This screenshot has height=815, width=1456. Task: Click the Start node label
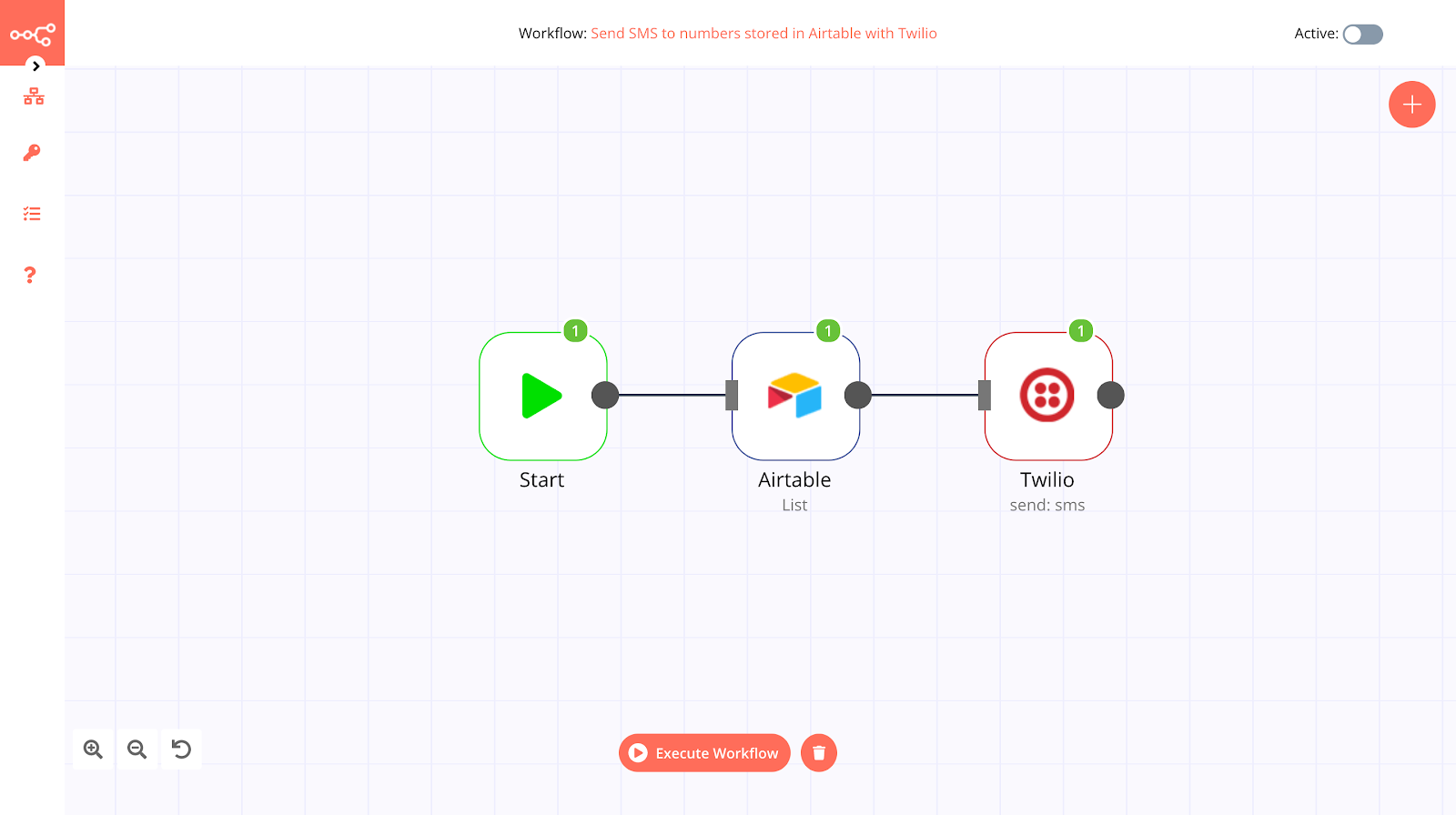pyautogui.click(x=541, y=480)
